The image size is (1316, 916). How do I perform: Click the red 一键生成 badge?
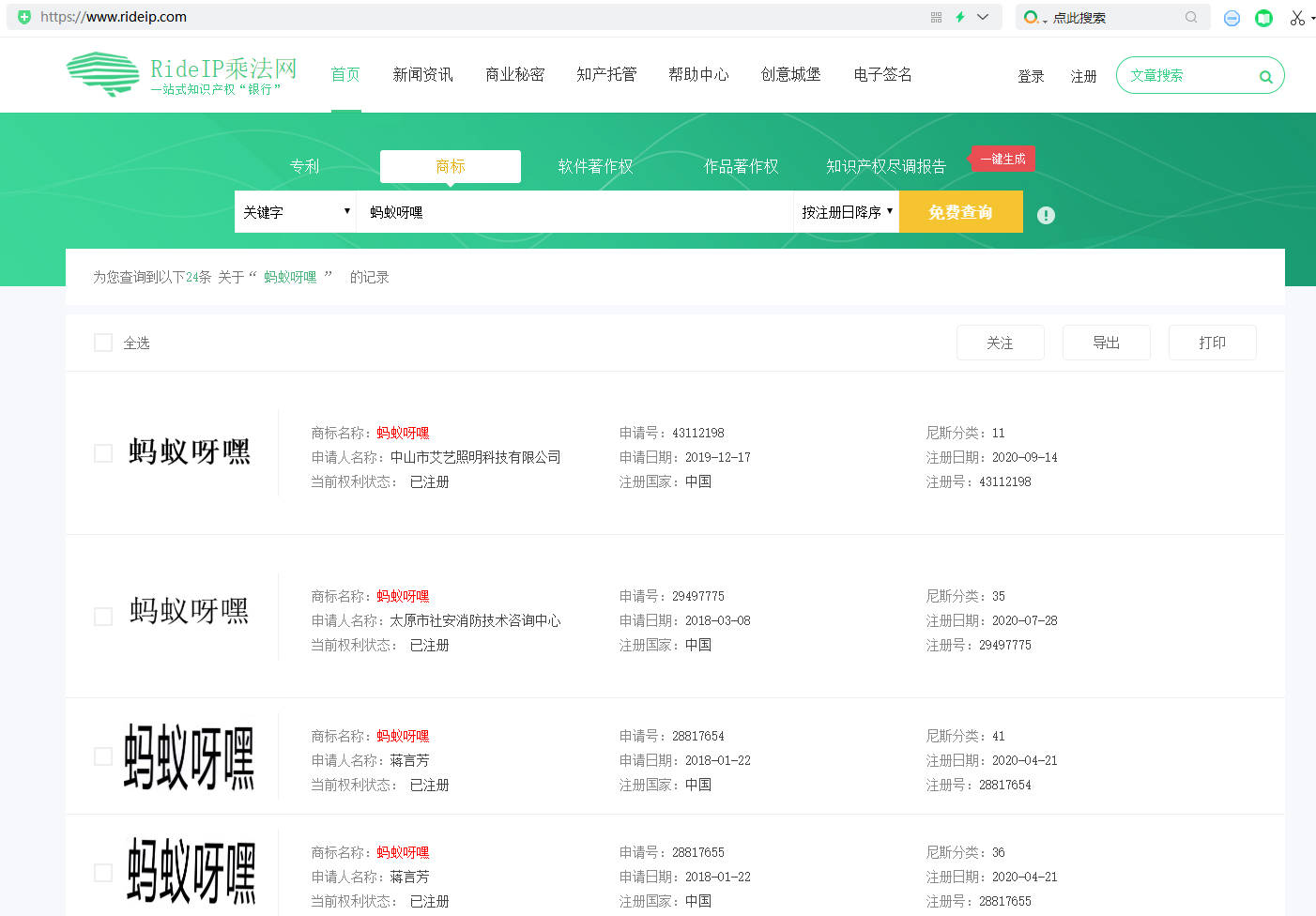pyautogui.click(x=1002, y=159)
